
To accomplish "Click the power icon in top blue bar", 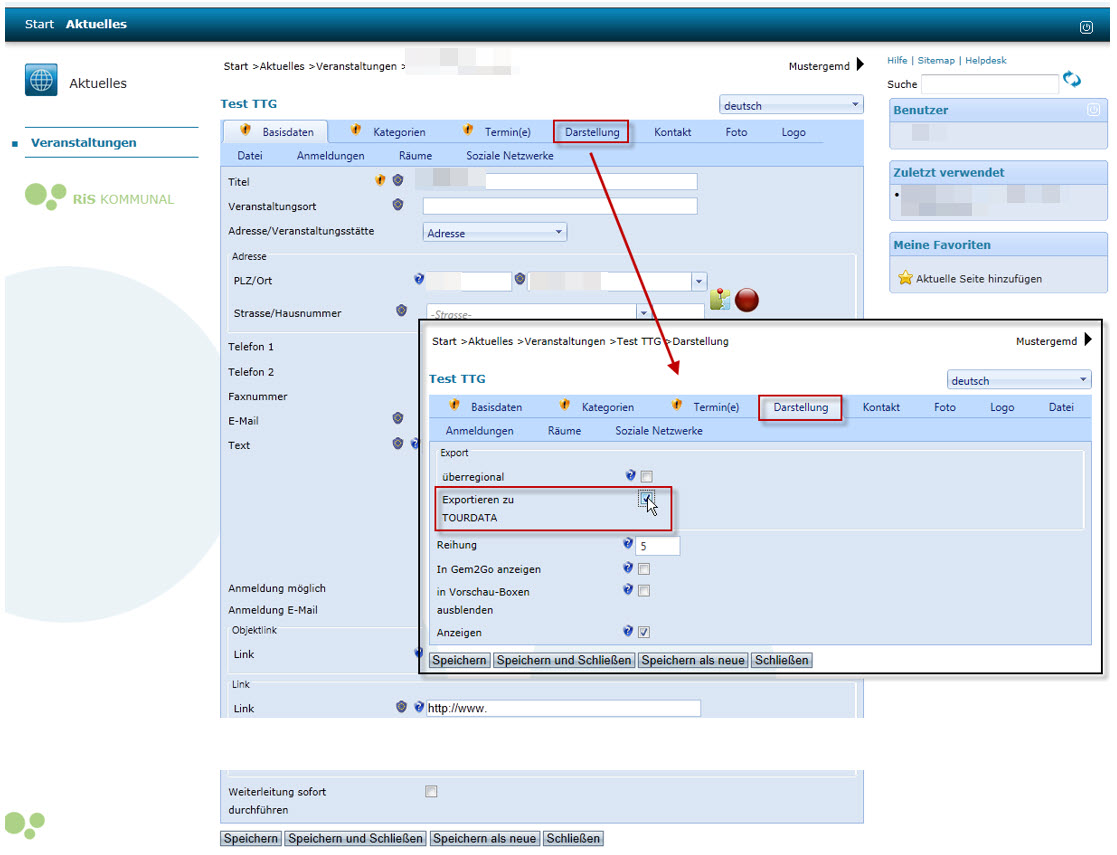I will click(x=1086, y=27).
